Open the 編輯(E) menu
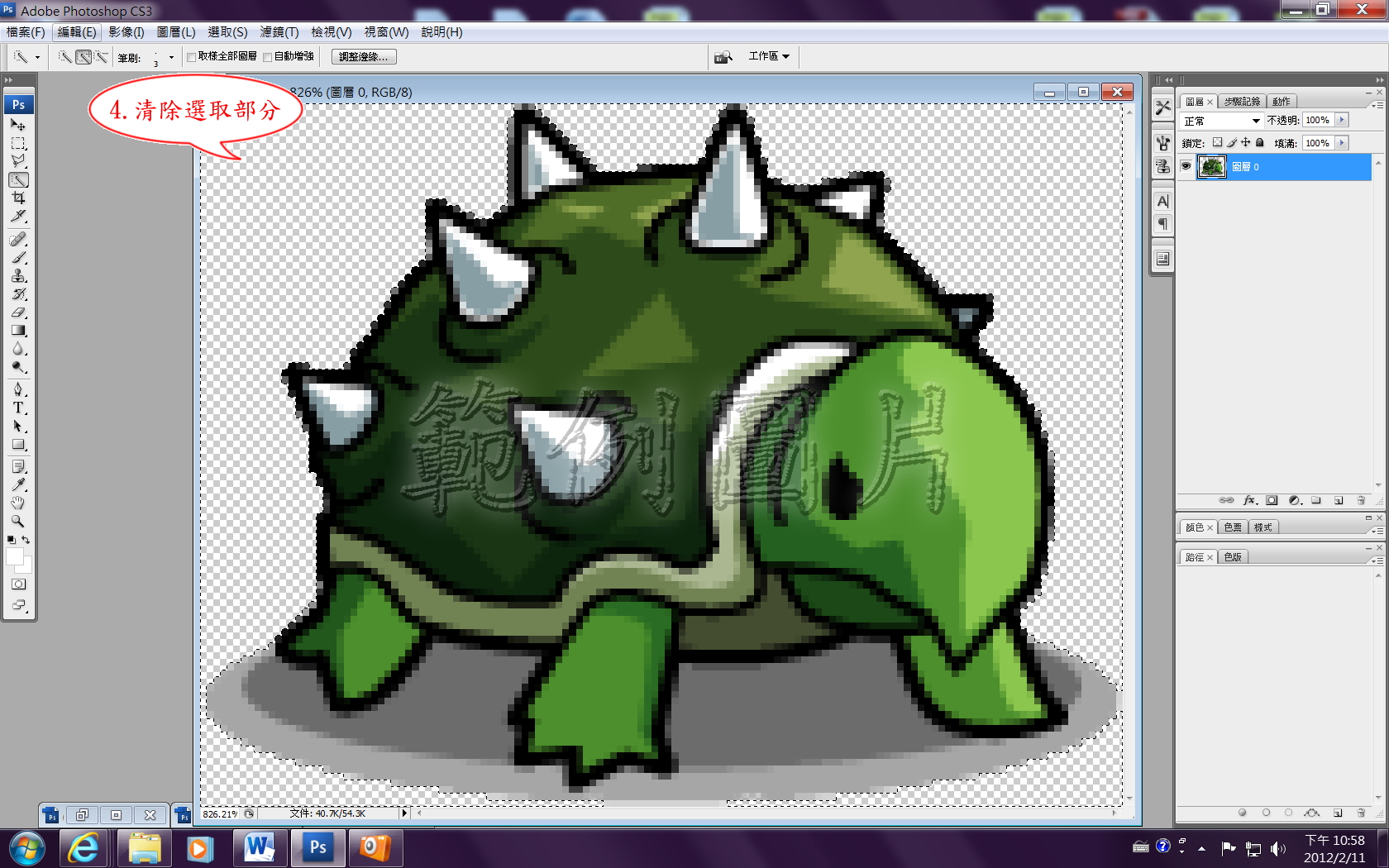 click(x=77, y=32)
